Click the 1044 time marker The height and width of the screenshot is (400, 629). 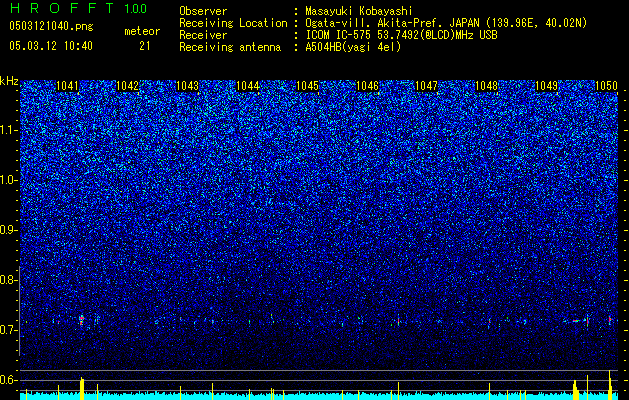pos(248,86)
